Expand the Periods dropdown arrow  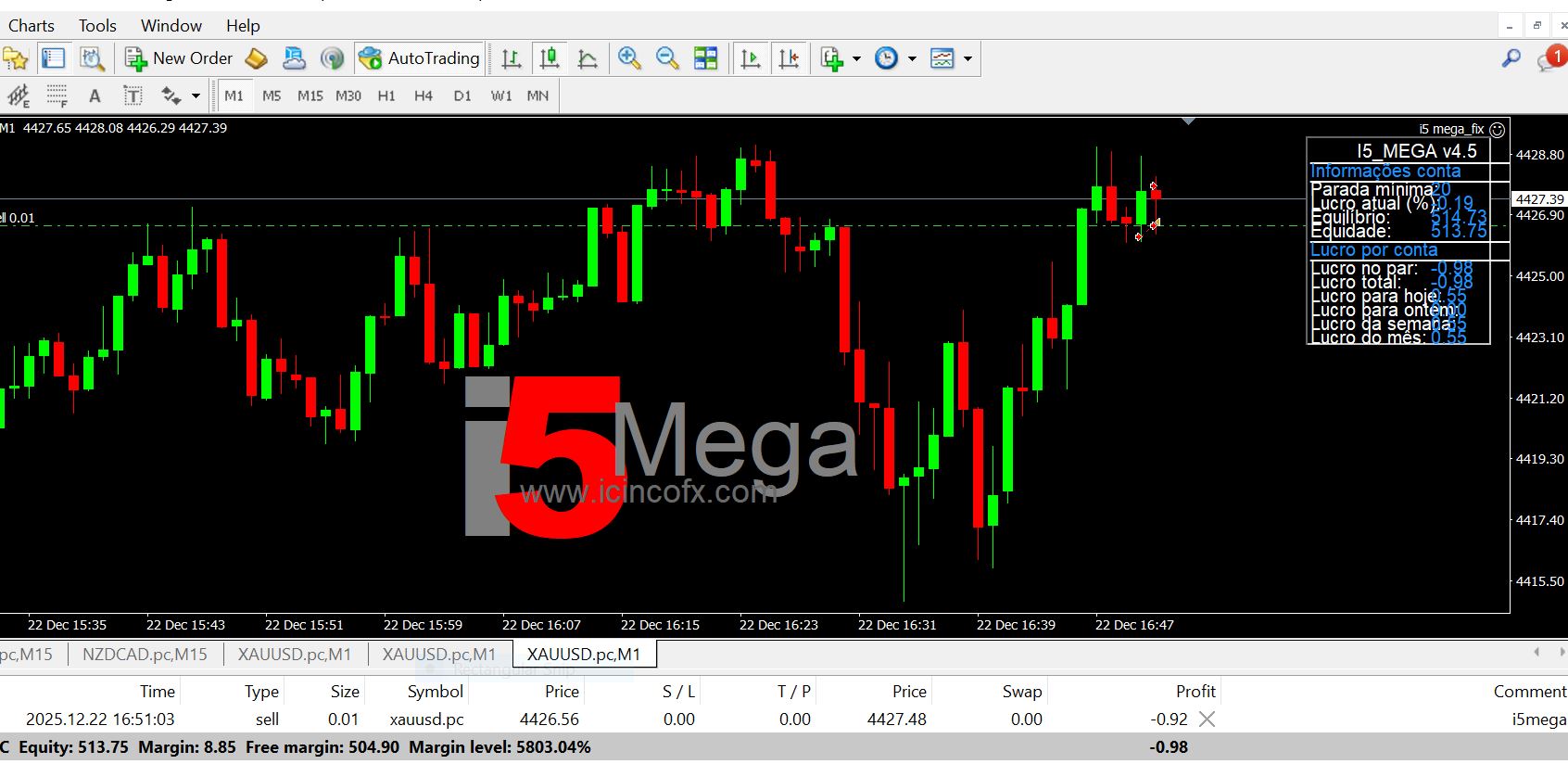[x=912, y=58]
